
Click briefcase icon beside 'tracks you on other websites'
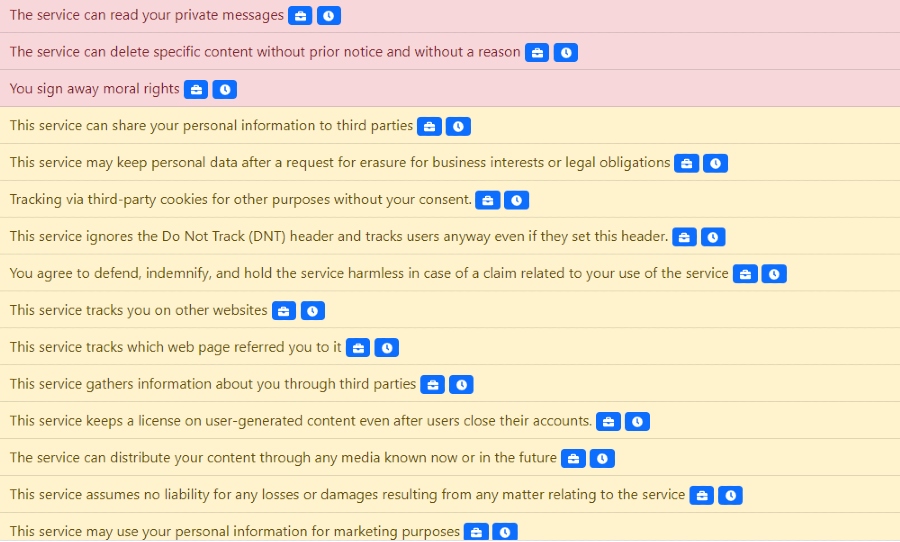coord(284,311)
